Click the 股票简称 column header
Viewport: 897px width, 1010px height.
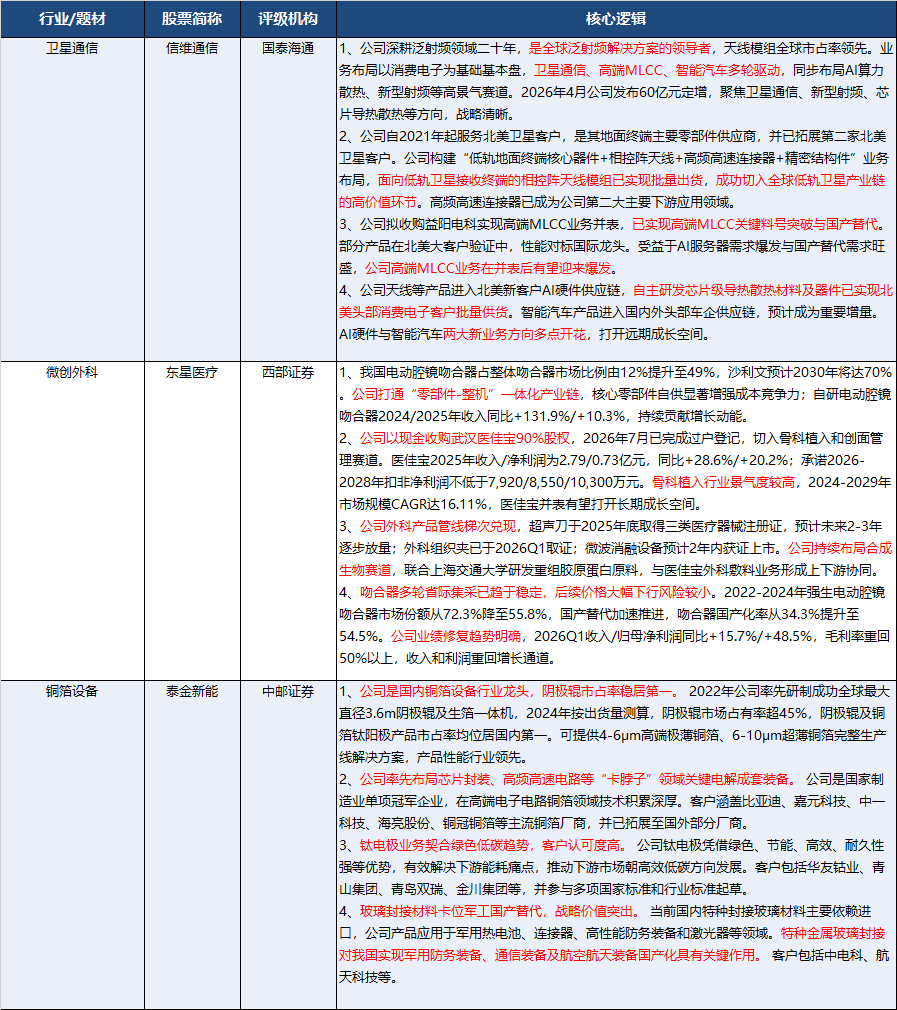[192, 19]
